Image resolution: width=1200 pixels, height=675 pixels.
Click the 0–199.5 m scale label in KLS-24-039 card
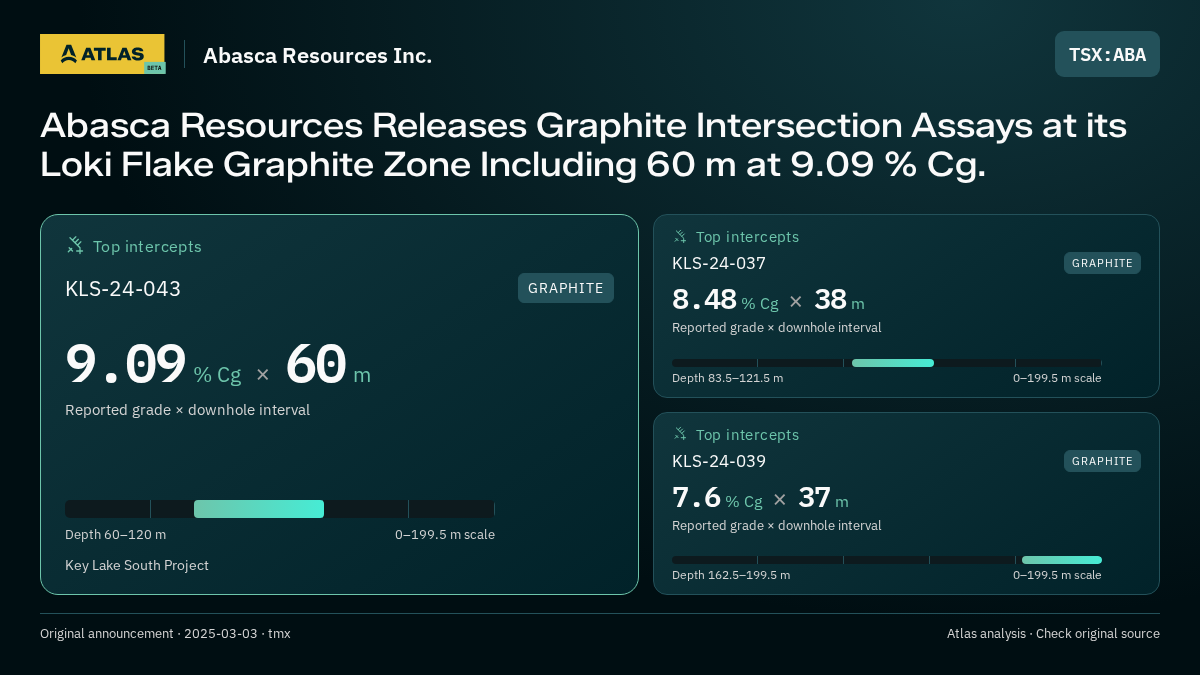click(1057, 575)
